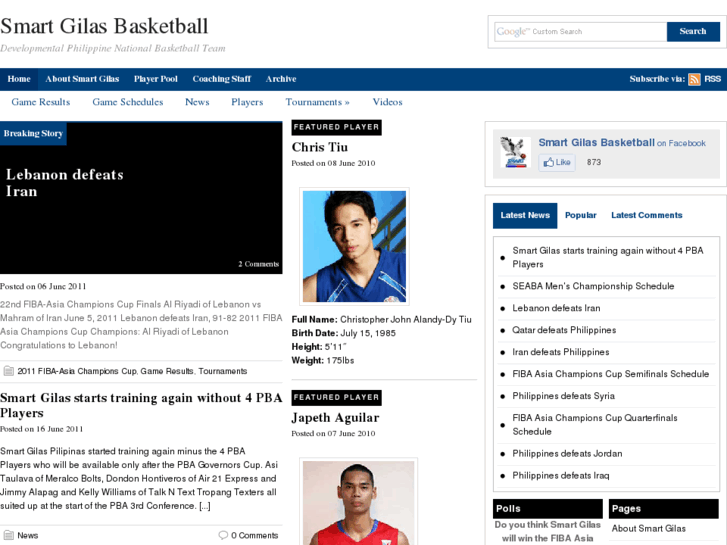Click the Breaking Story label
Viewport: 727px width, 545px height.
[x=33, y=134]
